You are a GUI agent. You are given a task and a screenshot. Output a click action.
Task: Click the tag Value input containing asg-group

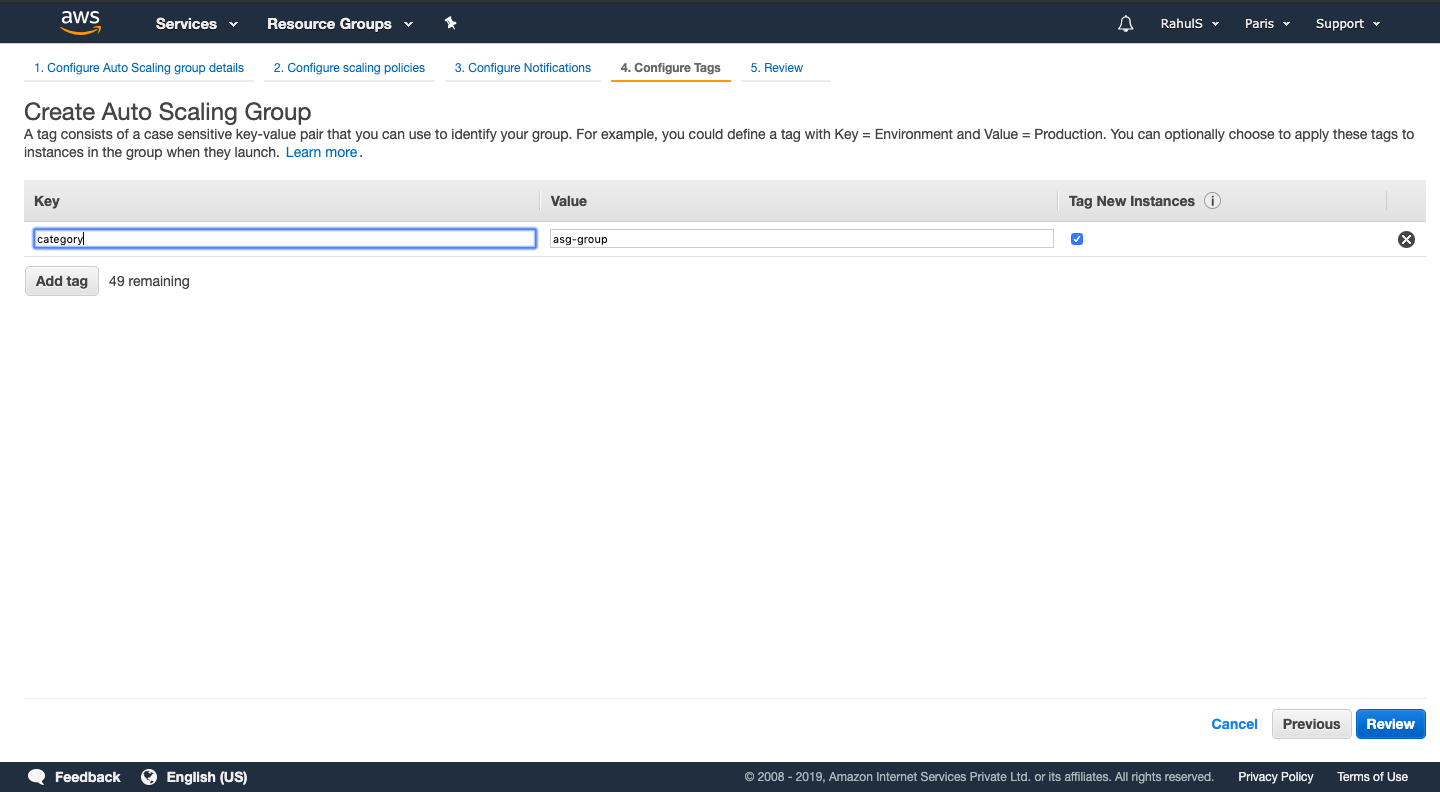click(800, 238)
